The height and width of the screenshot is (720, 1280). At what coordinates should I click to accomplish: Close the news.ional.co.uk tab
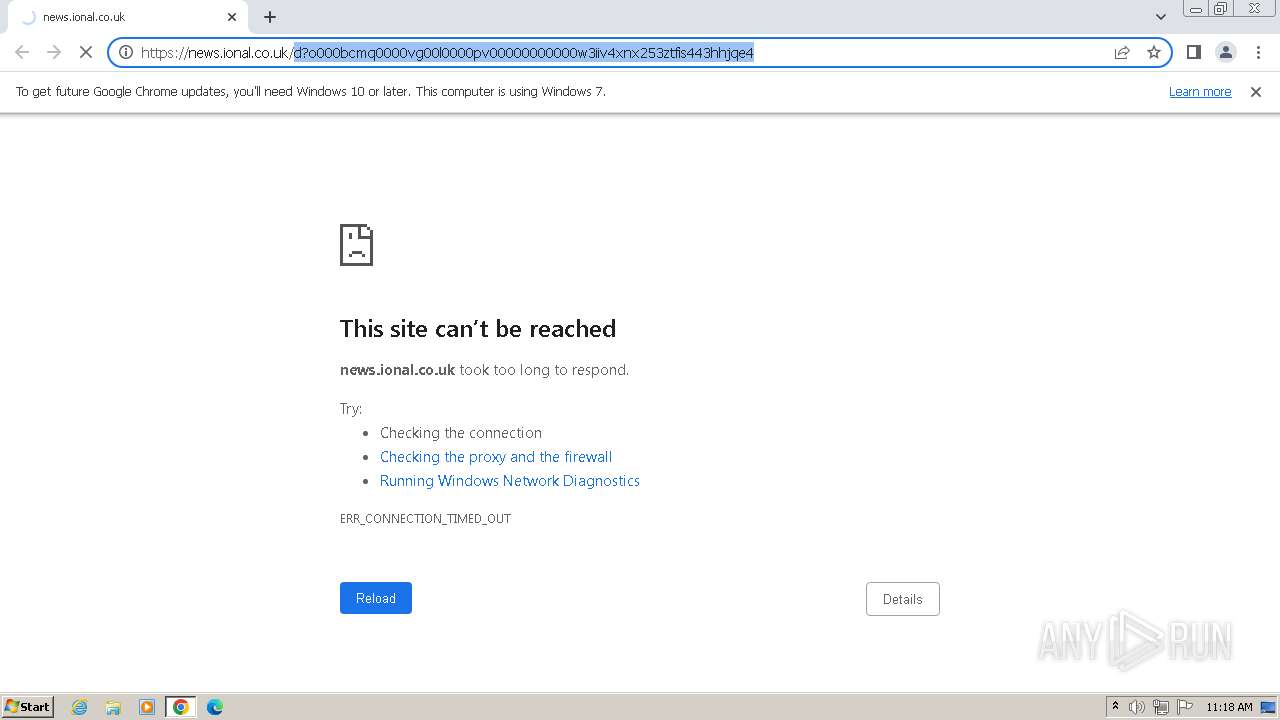pos(232,17)
